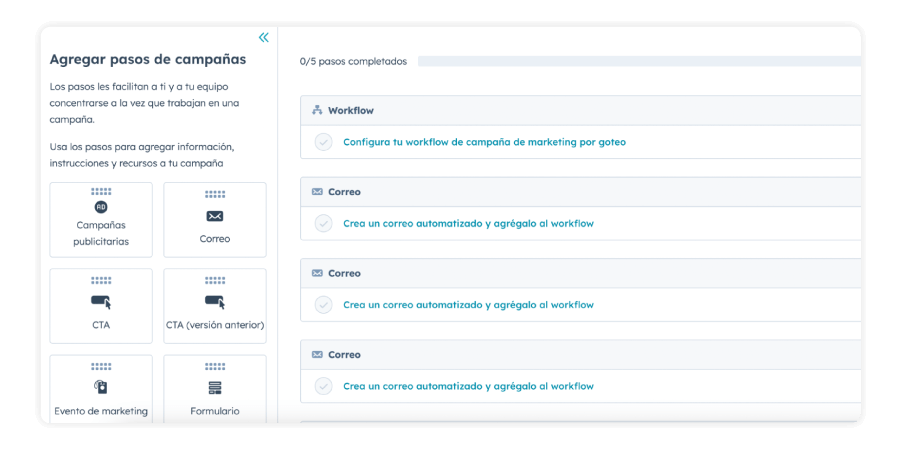Click the first Correo section envelope icon
Image resolution: width=901 pixels, height=451 pixels.
coord(317,192)
